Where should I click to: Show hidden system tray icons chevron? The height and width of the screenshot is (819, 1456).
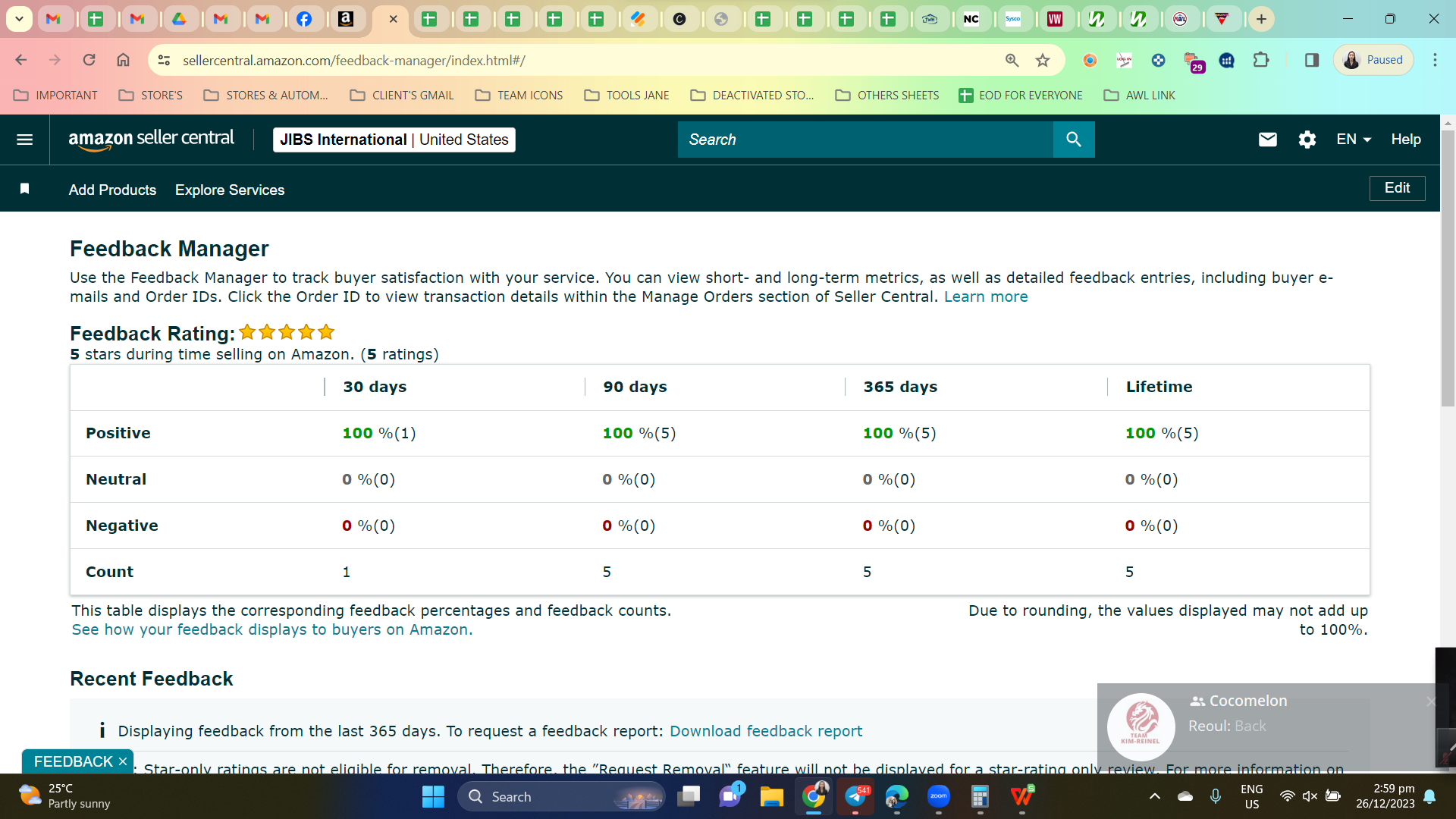[x=1154, y=796]
